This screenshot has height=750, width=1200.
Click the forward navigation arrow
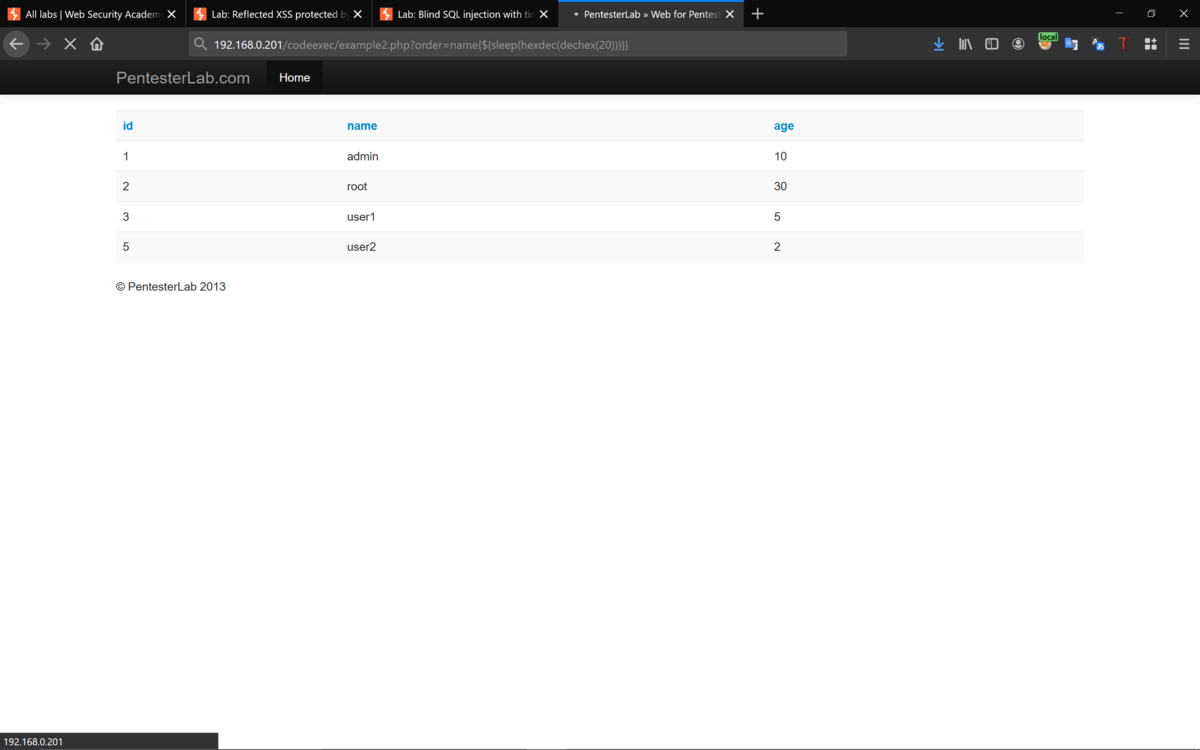[43, 44]
